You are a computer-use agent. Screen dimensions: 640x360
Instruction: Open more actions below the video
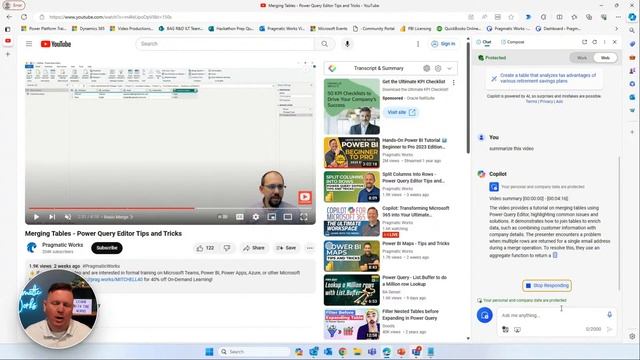[x=310, y=248]
